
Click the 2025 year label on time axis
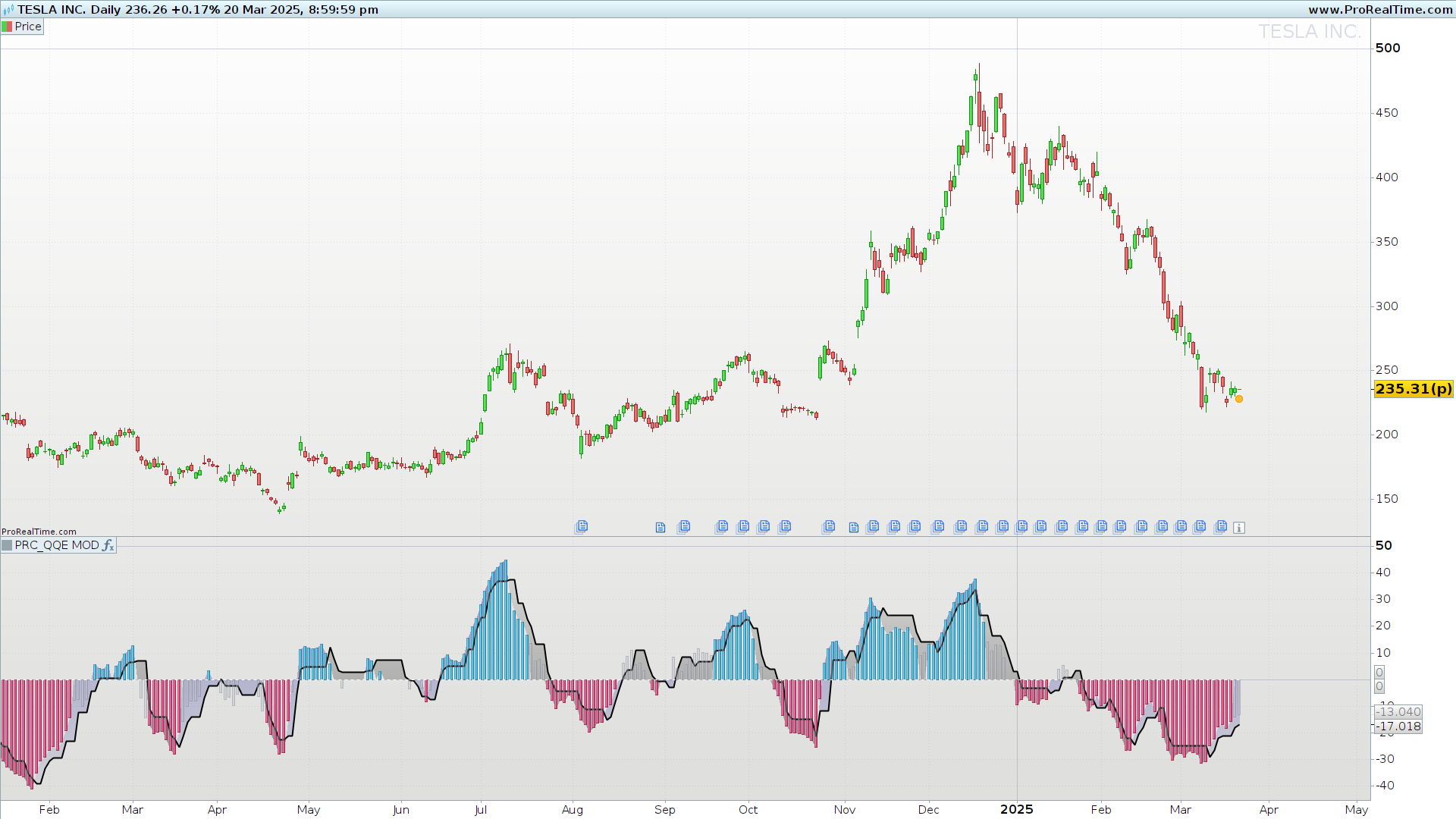click(1017, 809)
